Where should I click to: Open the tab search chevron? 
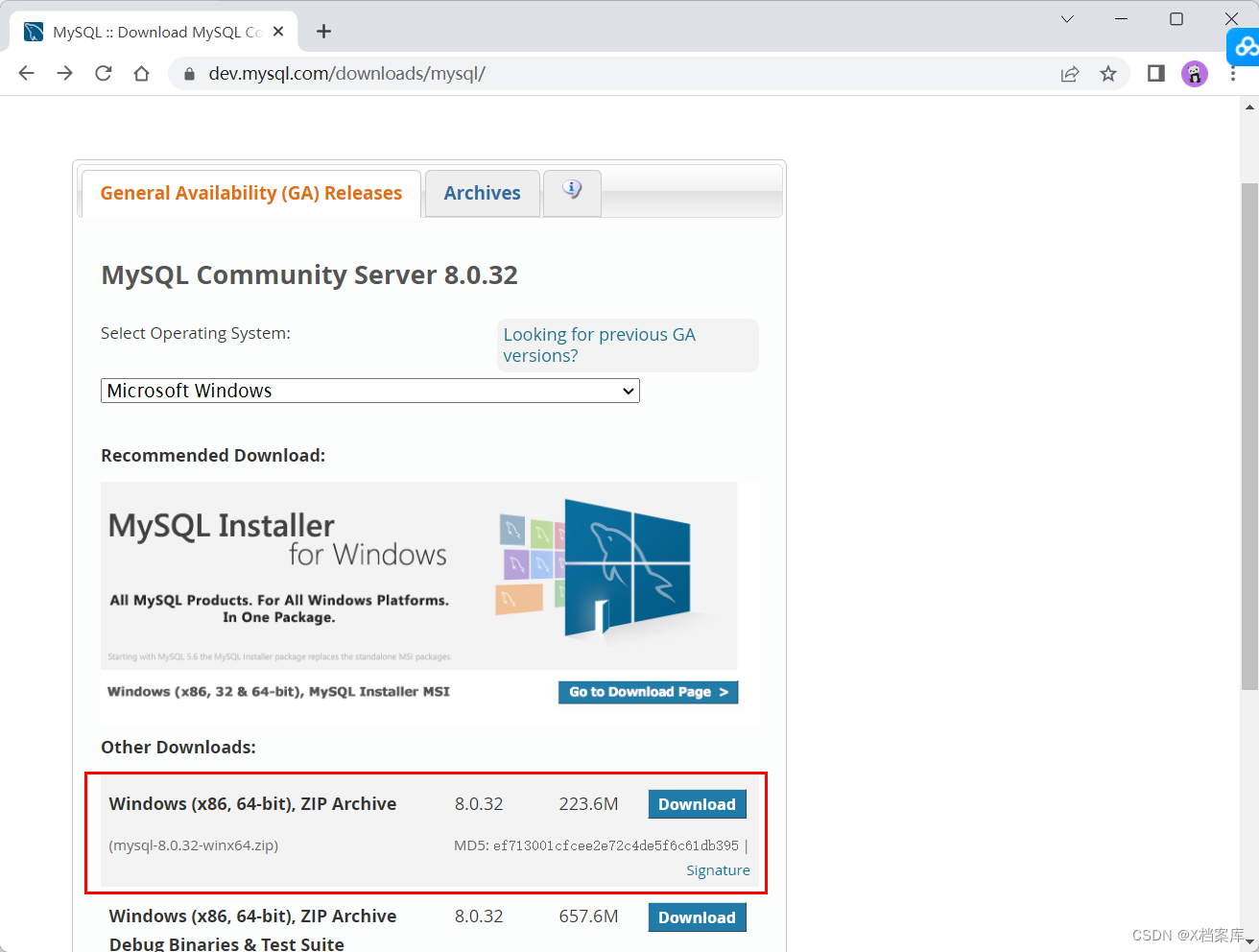pyautogui.click(x=1067, y=19)
